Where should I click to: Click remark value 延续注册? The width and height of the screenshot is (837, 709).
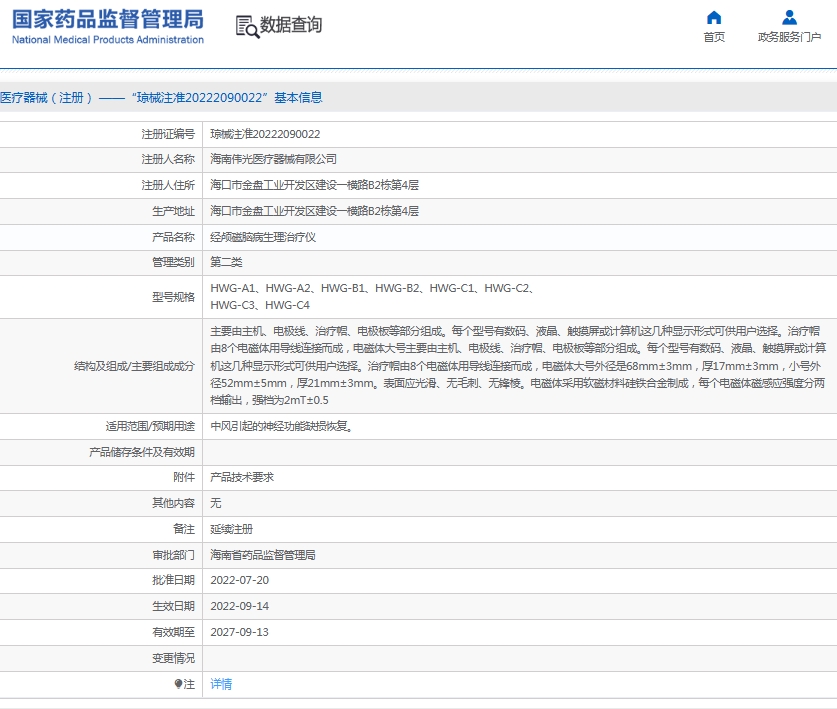(x=232, y=529)
